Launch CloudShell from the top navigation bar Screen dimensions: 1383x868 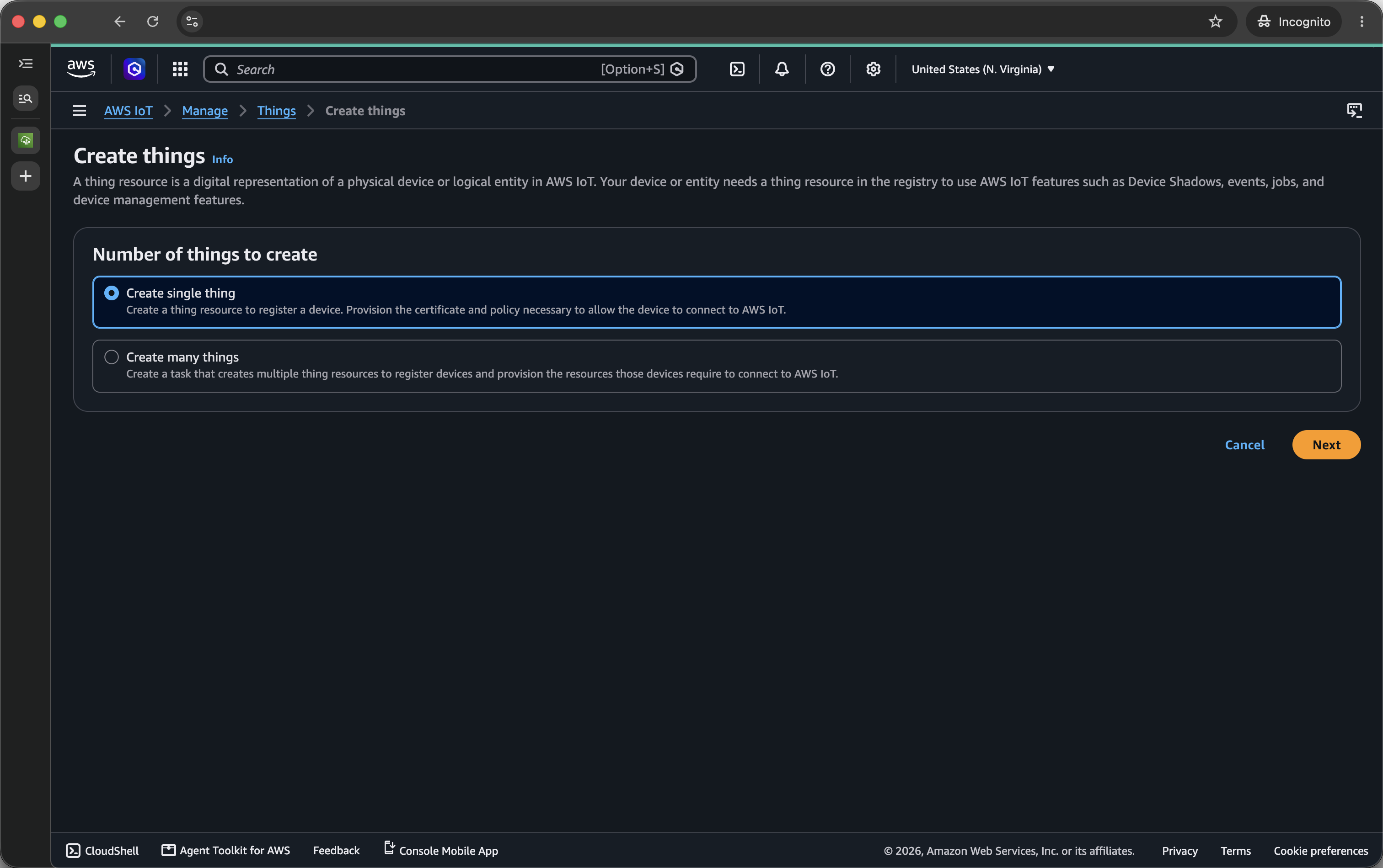(x=737, y=69)
